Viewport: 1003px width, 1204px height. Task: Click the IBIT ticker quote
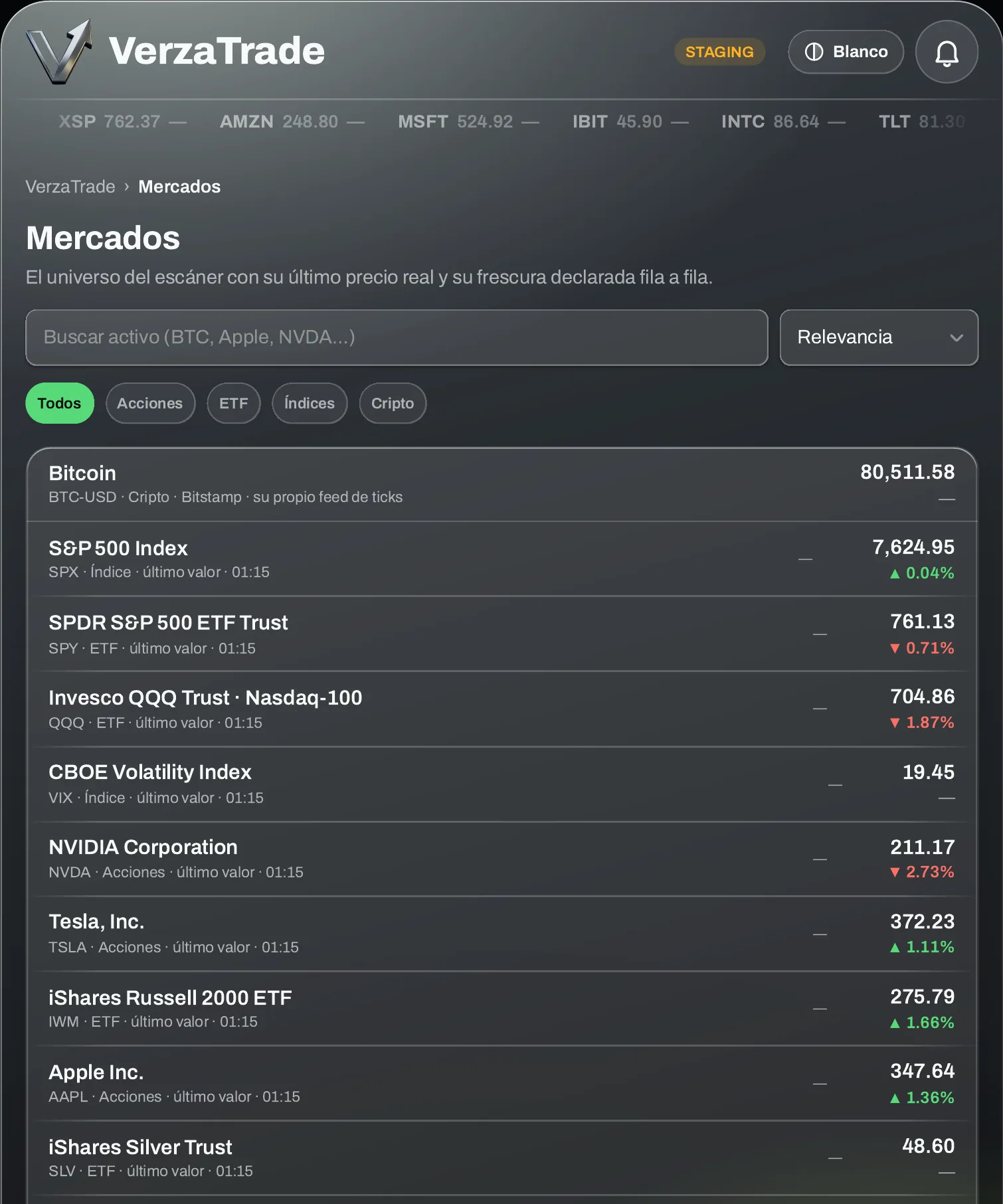point(630,122)
